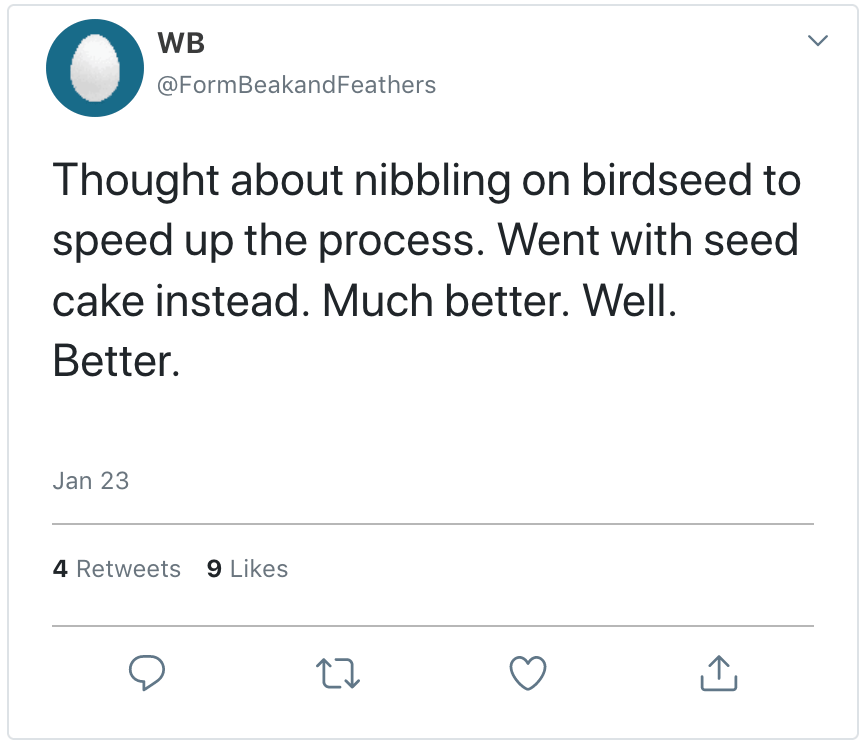This screenshot has height=746, width=866.
Task: View the 4 Retweets list
Action: point(117,569)
